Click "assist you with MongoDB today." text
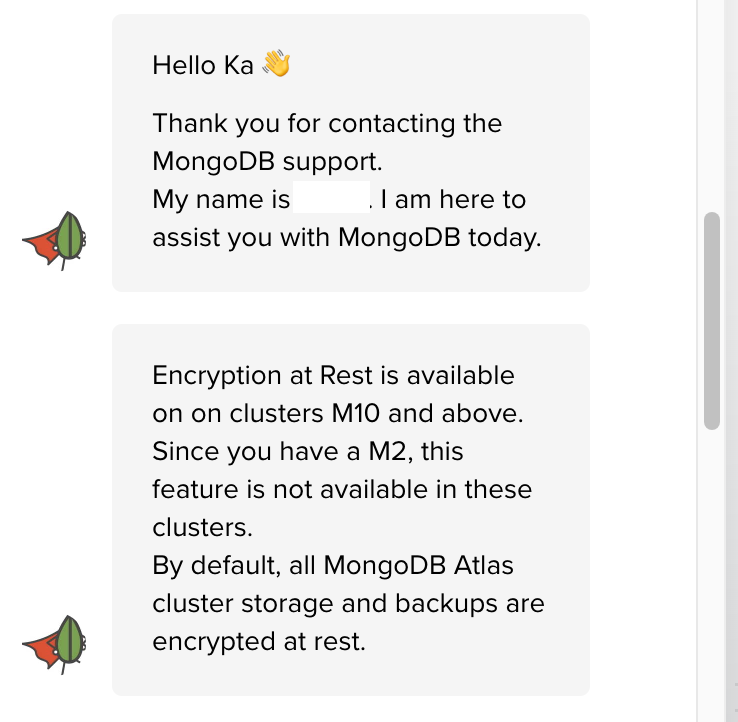This screenshot has width=738, height=722. tap(346, 238)
